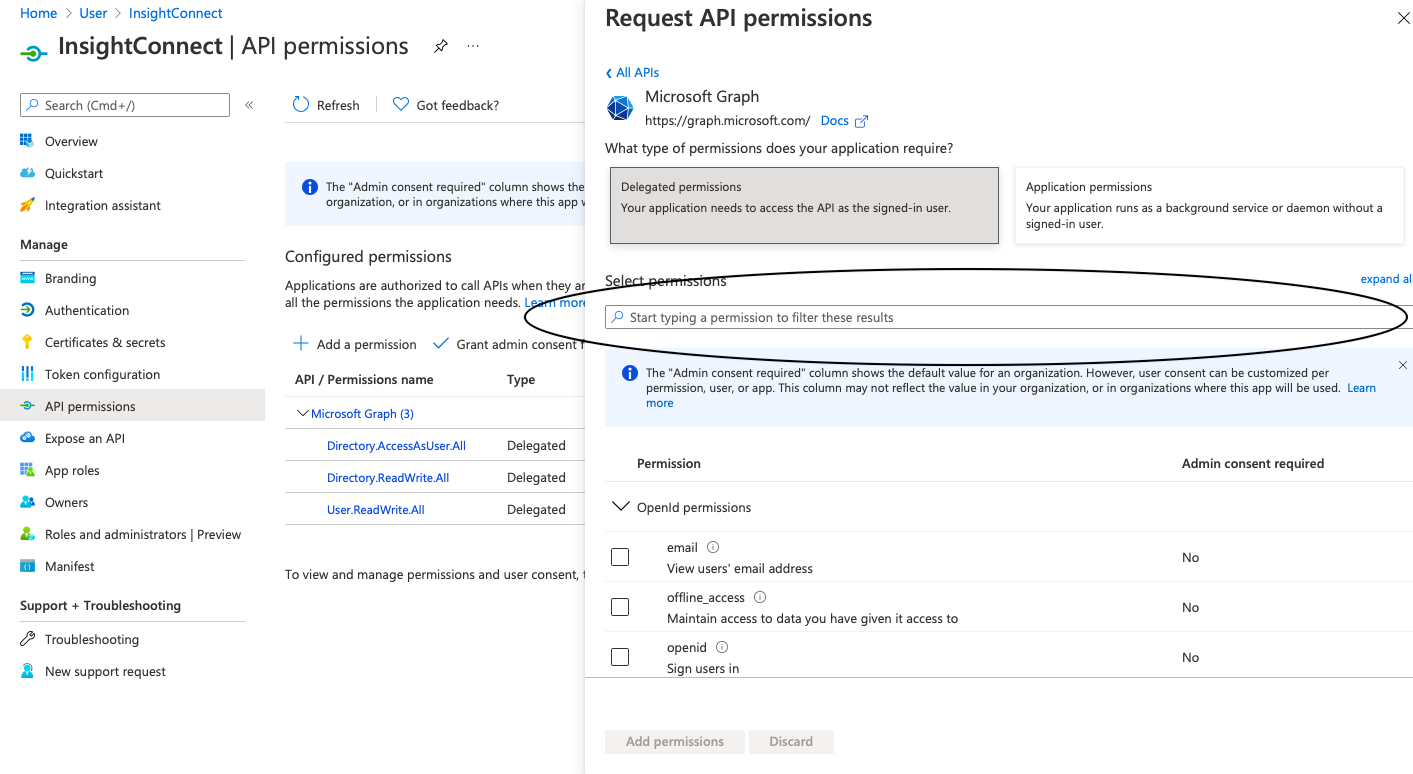Collapse the Microsoft Graph (3) group
1413x774 pixels.
coord(303,413)
